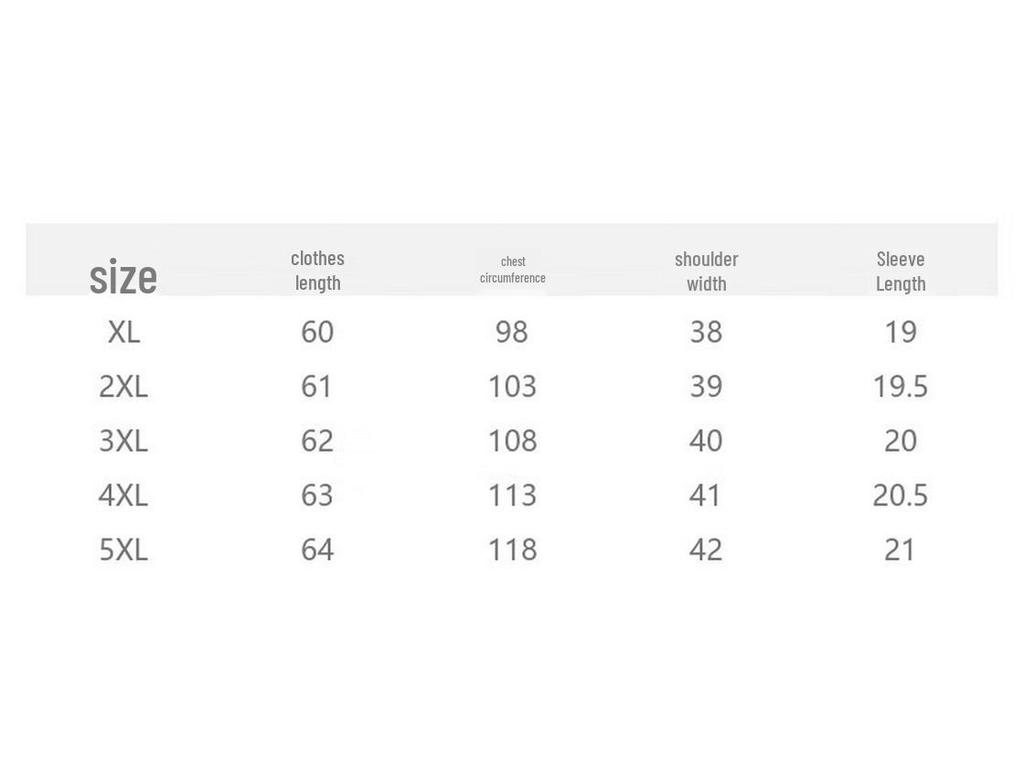Image resolution: width=1024 pixels, height=768 pixels.
Task: Click the 'shoulder width' column header
Action: [x=706, y=271]
